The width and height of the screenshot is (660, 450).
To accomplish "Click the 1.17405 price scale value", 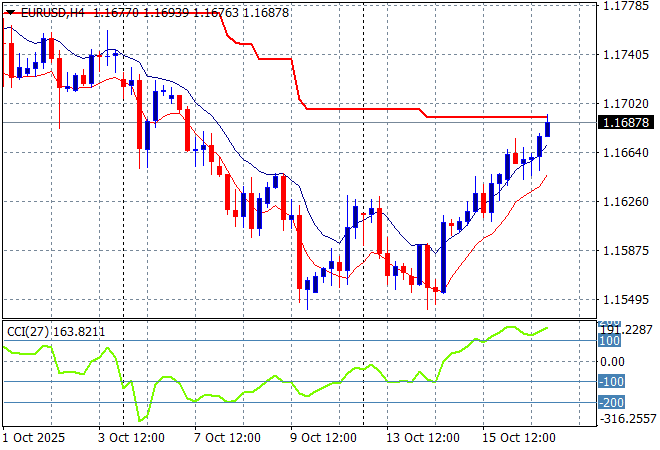I will point(626,55).
